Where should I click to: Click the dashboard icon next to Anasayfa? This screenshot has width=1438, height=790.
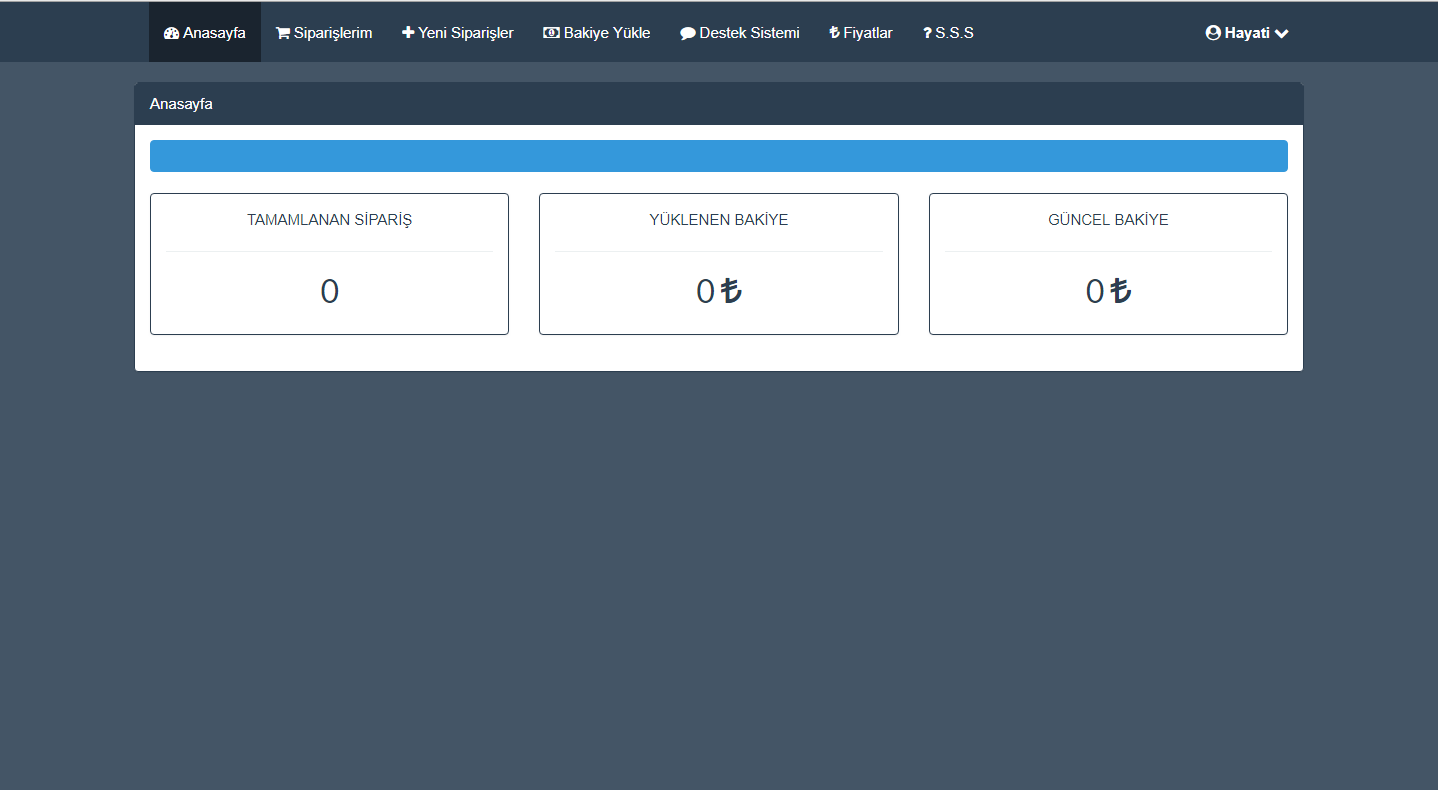[173, 32]
